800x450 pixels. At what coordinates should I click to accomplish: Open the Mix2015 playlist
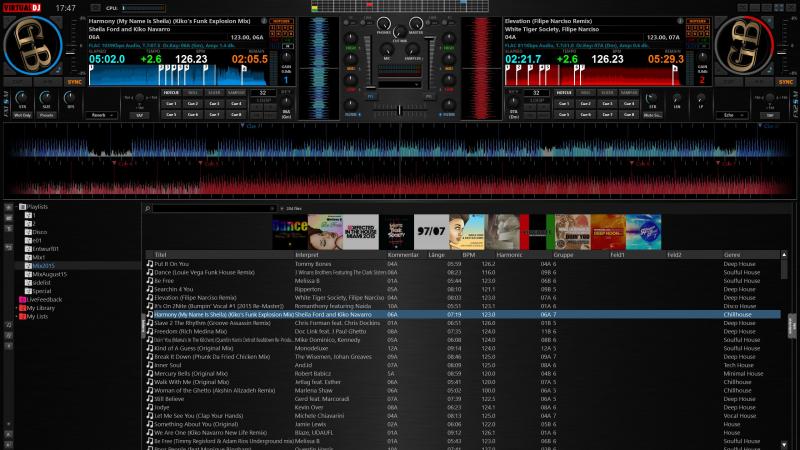tap(43, 266)
